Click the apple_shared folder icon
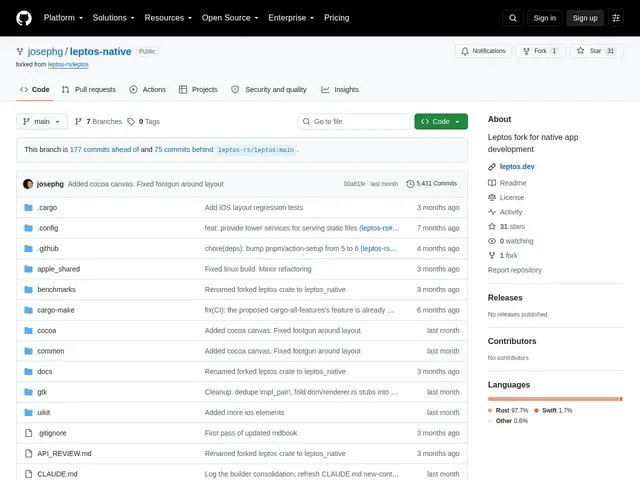This screenshot has height=480, width=640. (x=28, y=269)
